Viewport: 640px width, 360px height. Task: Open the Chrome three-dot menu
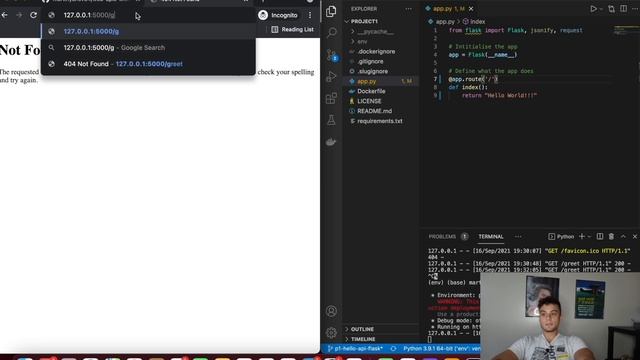310,15
